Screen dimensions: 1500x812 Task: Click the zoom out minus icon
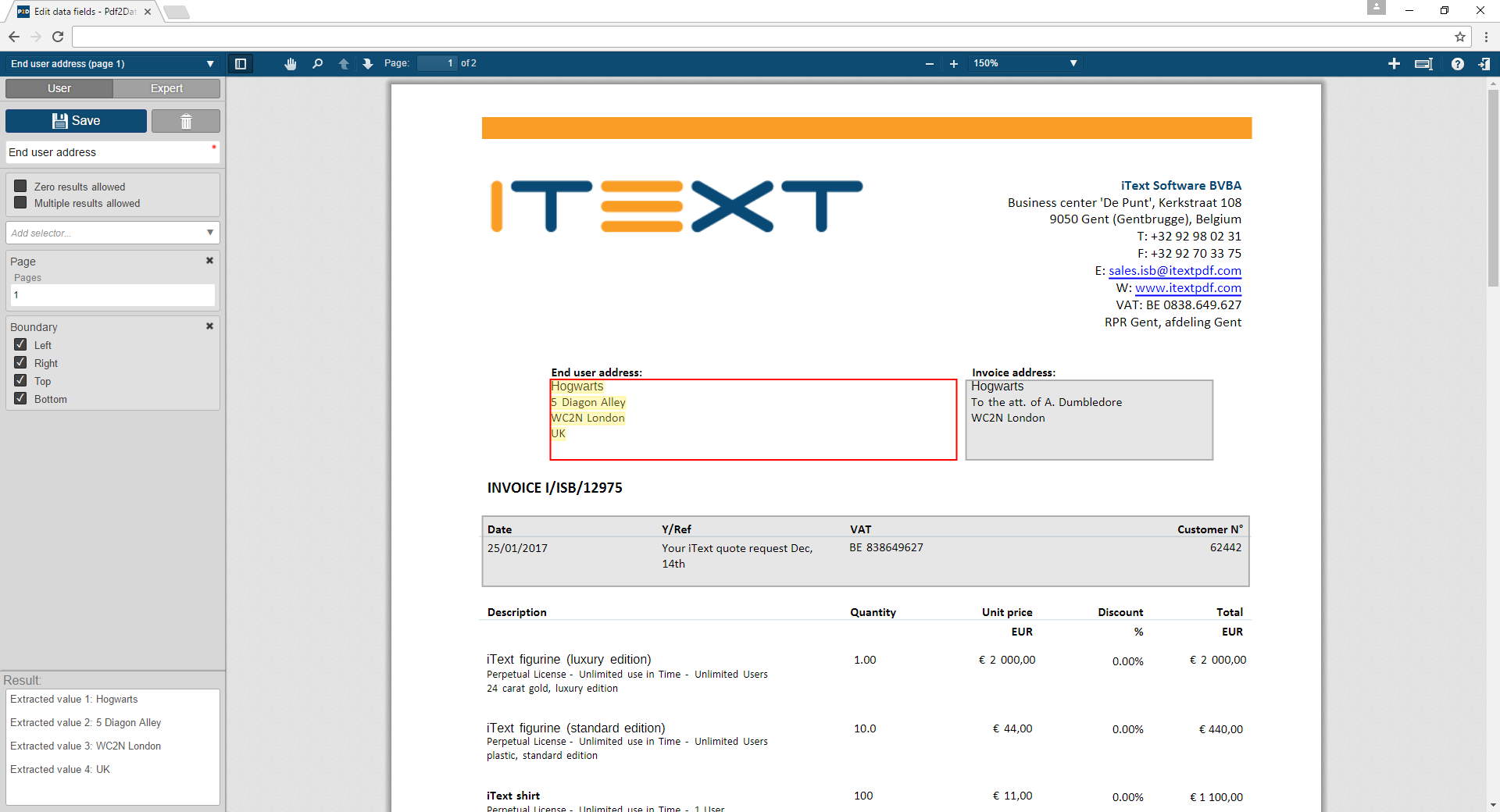tap(929, 64)
